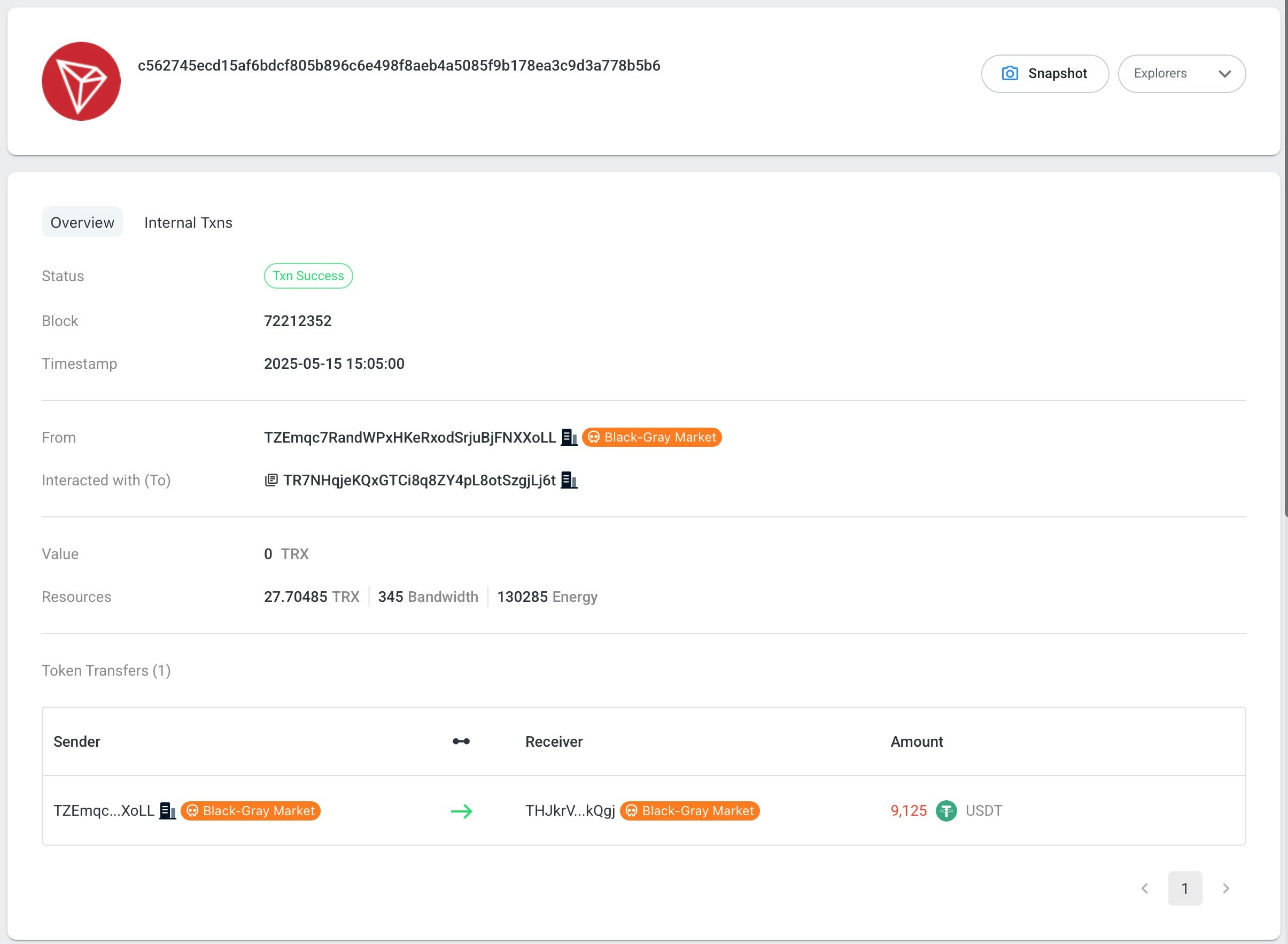This screenshot has width=1288, height=944.
Task: Click the red TRON logo icon
Action: pyautogui.click(x=81, y=81)
